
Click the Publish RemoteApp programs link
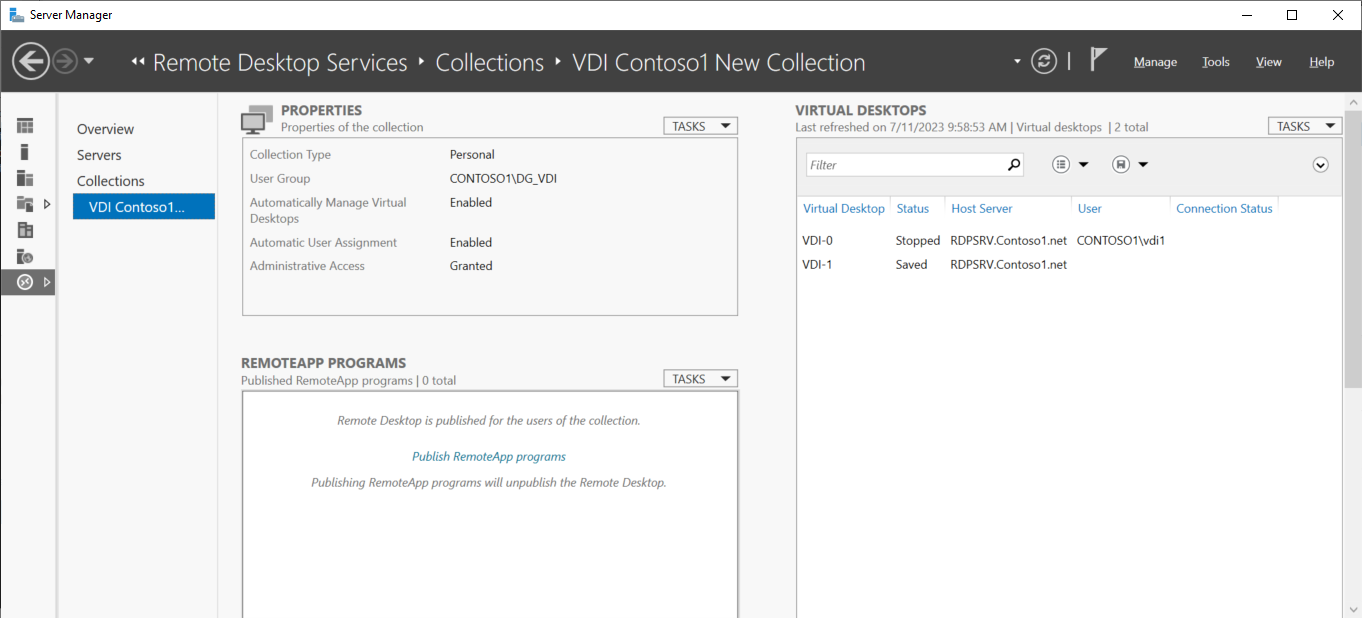coord(489,456)
